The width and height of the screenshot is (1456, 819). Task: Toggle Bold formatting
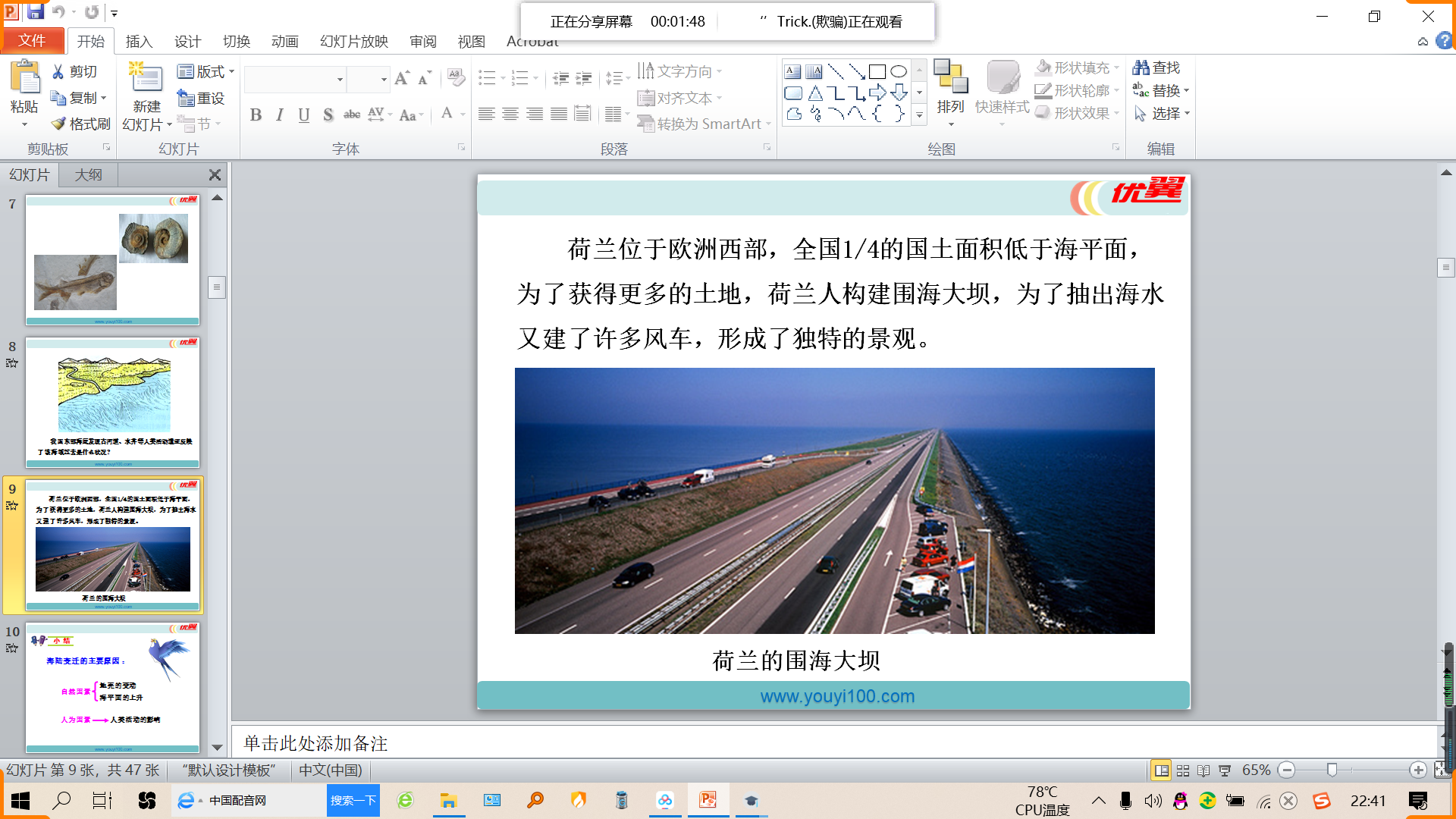pos(256,115)
